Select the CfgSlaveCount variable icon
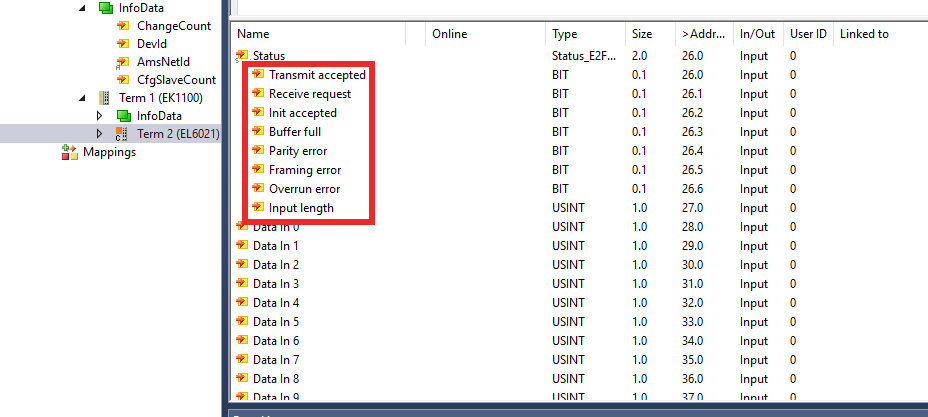928x417 pixels. coord(123,79)
